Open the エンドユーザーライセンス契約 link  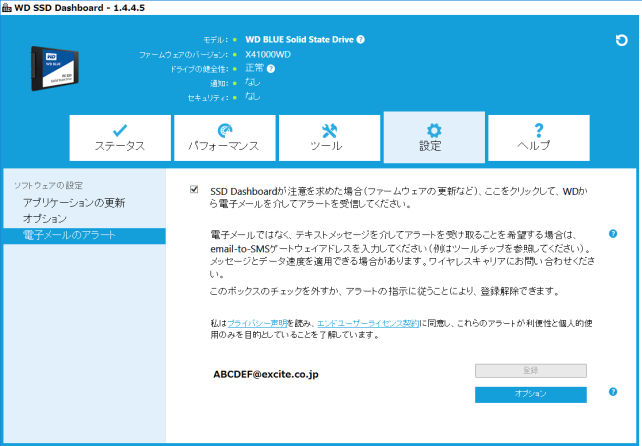368,324
